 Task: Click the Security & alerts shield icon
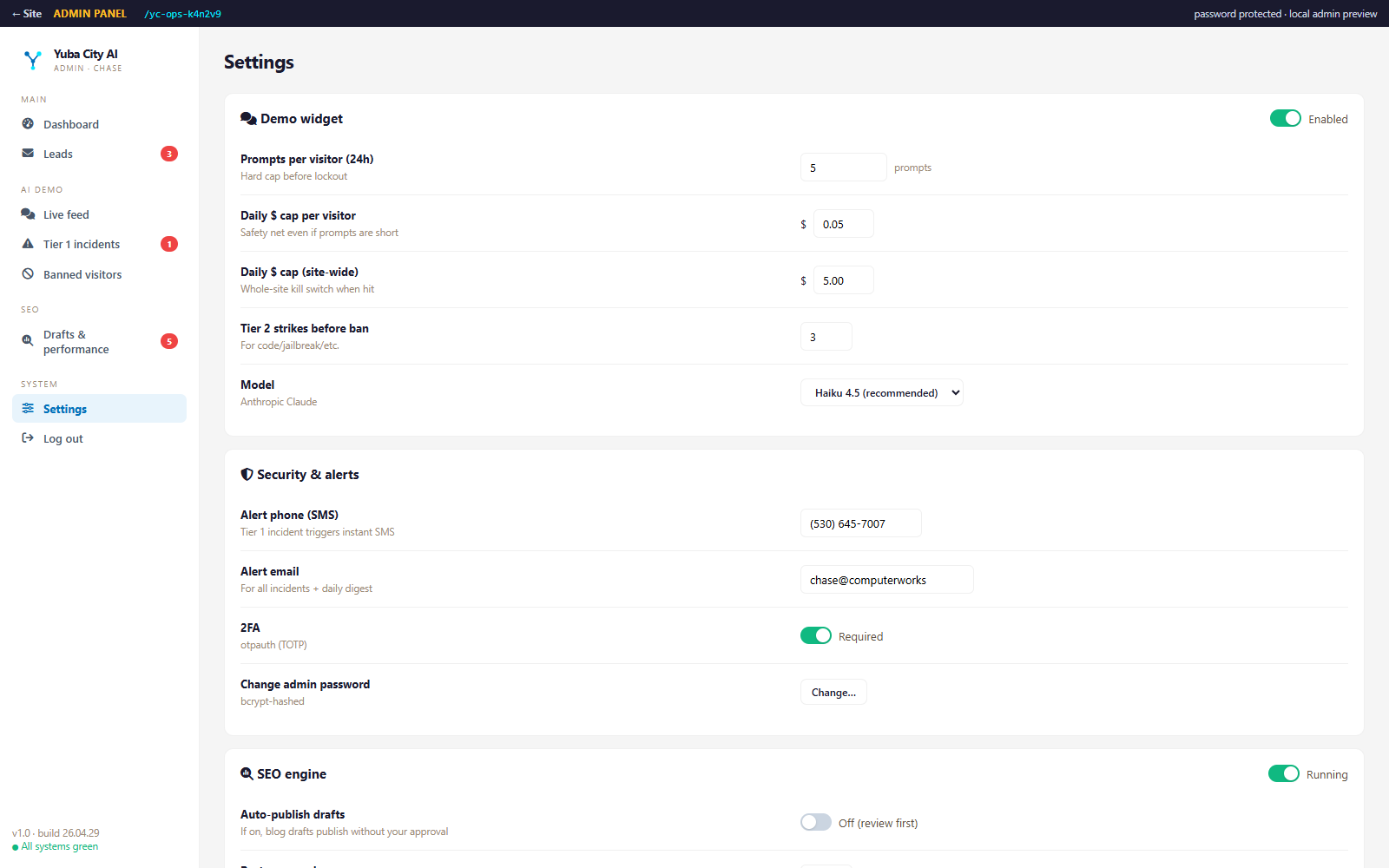[x=247, y=475]
